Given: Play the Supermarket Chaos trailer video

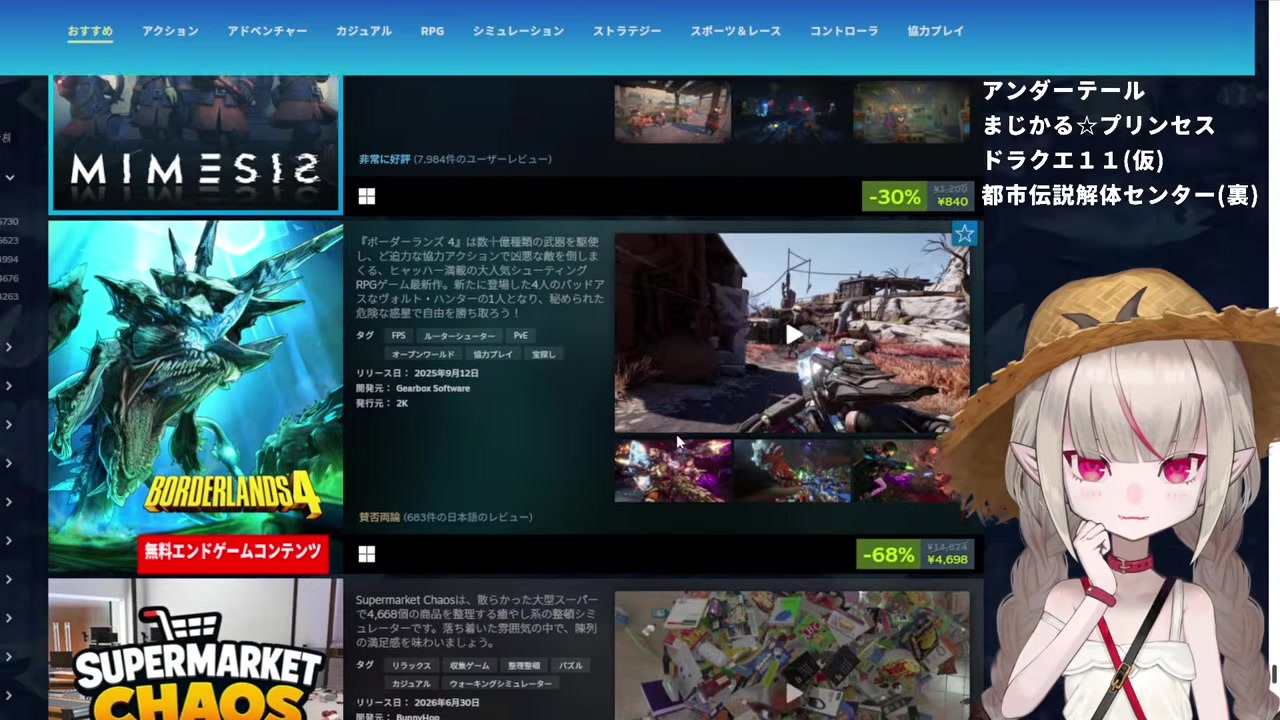Looking at the screenshot, I should [792, 692].
